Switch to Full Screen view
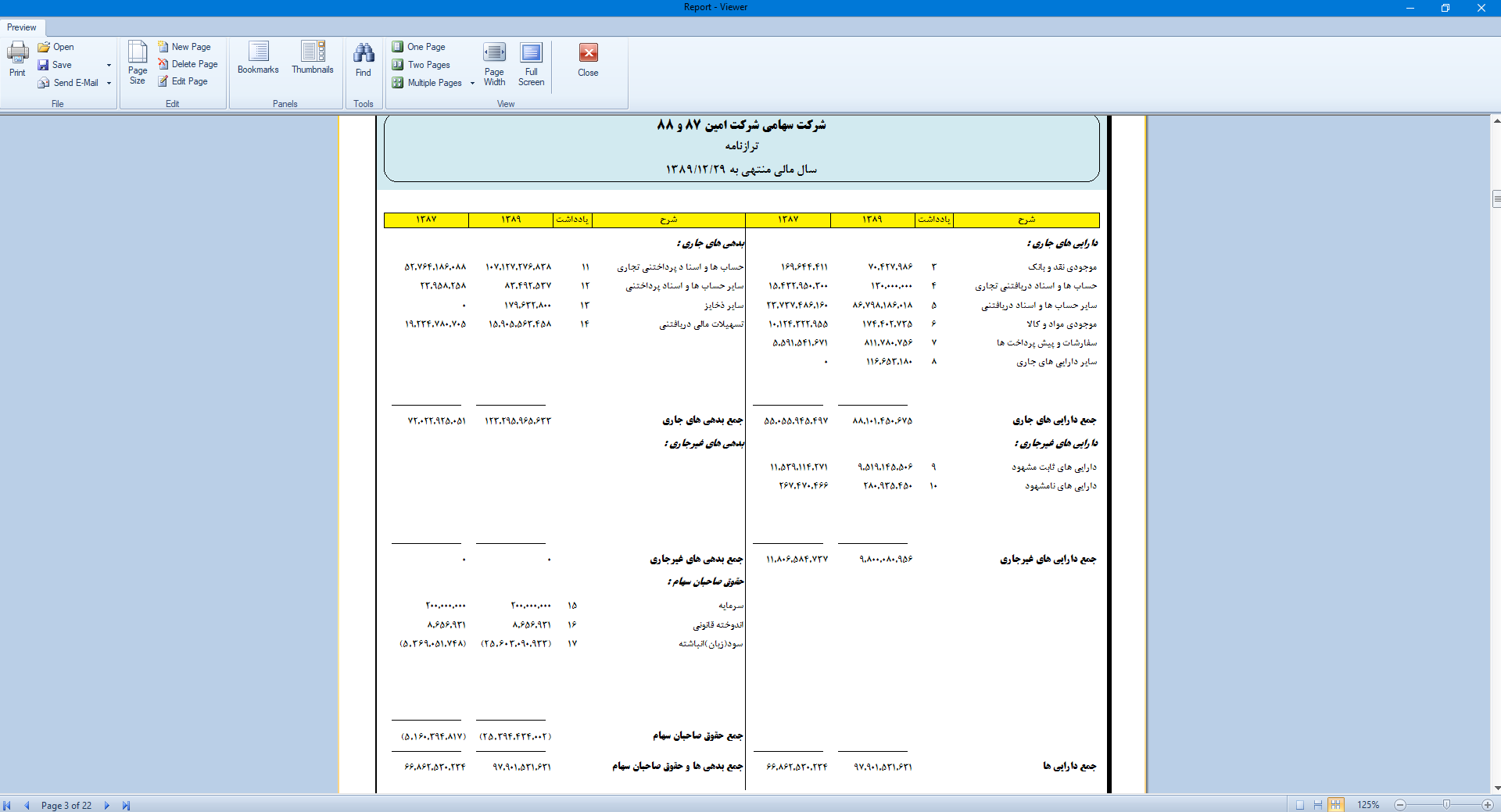 pyautogui.click(x=531, y=63)
